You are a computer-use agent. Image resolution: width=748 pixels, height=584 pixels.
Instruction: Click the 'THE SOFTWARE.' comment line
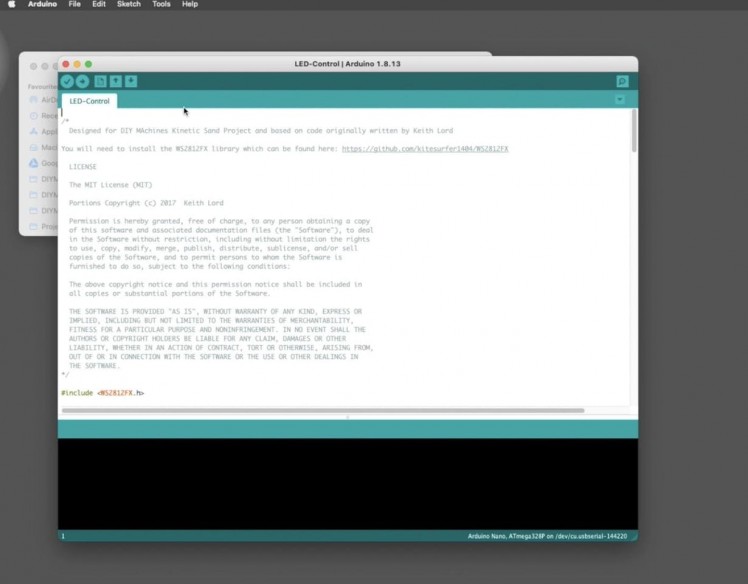(94, 366)
